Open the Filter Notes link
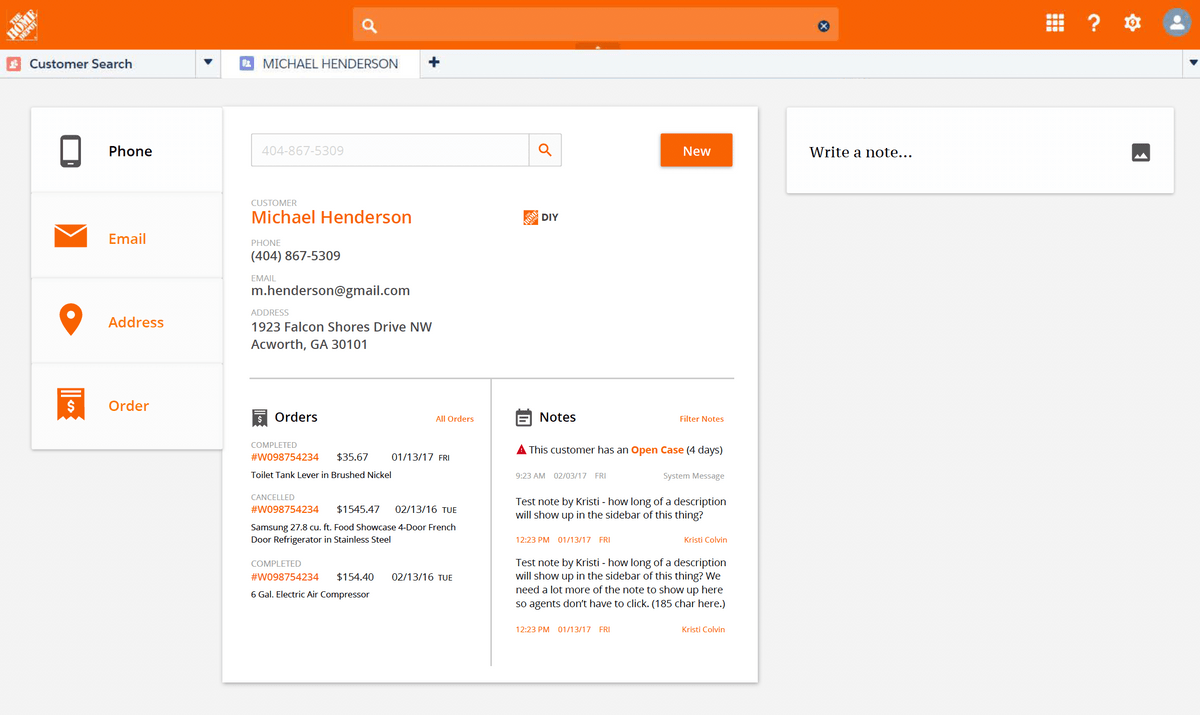1200x715 pixels. pos(701,419)
